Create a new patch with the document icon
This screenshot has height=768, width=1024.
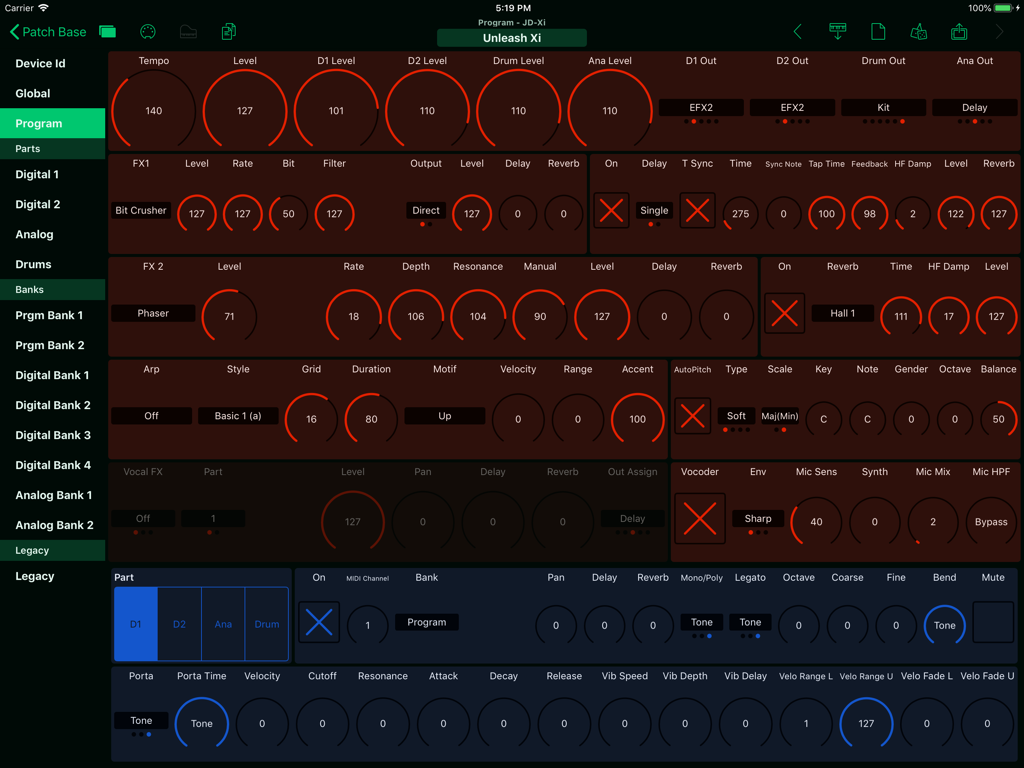pos(878,31)
